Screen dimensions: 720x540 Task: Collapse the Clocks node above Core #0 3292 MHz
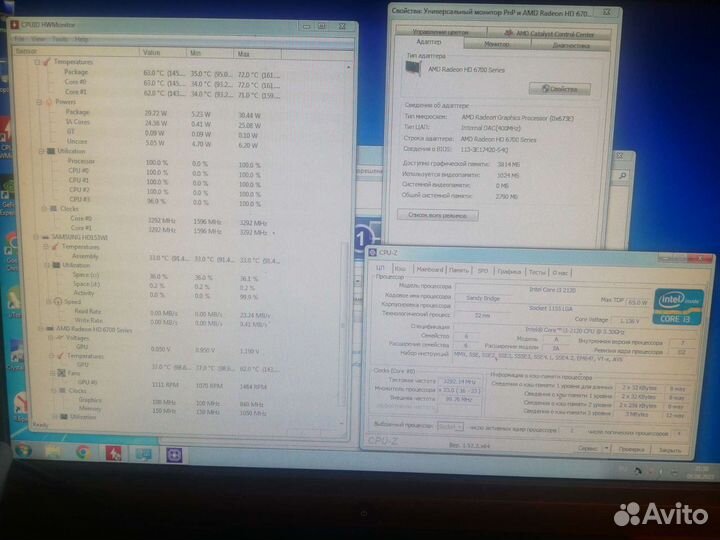[x=44, y=209]
